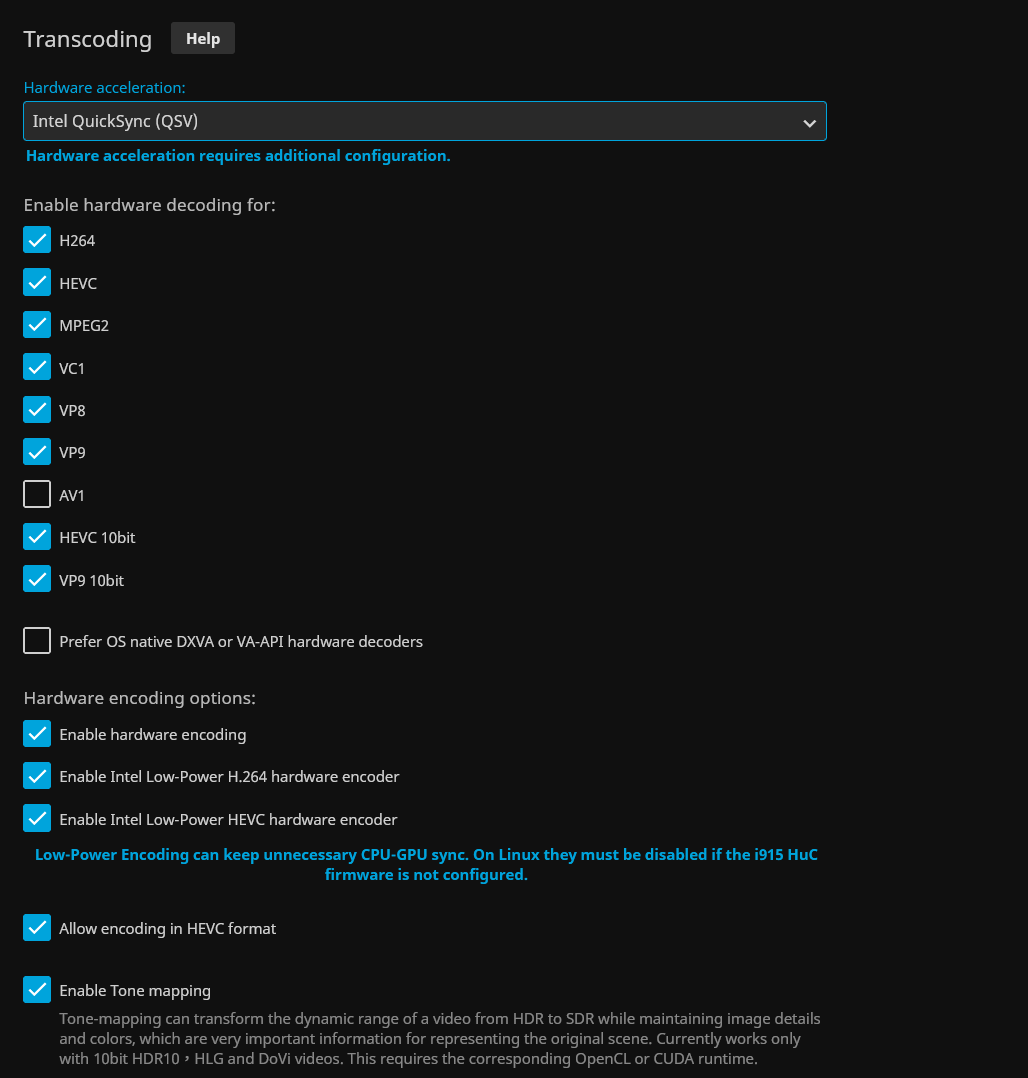
Task: Disable HEVC hardware decoding checkbox
Action: 37,283
